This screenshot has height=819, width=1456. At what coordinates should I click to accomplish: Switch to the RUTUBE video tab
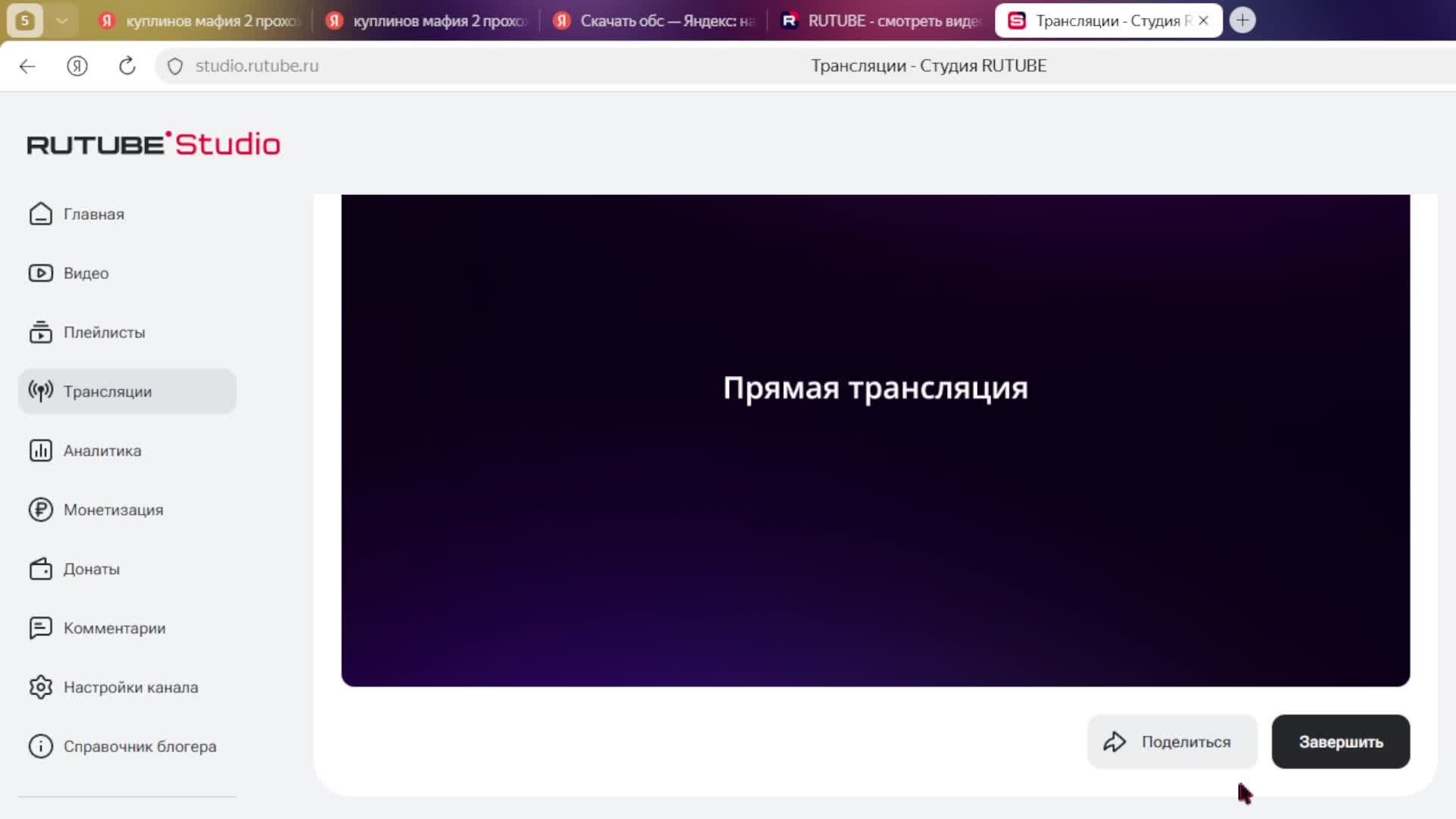[x=880, y=20]
